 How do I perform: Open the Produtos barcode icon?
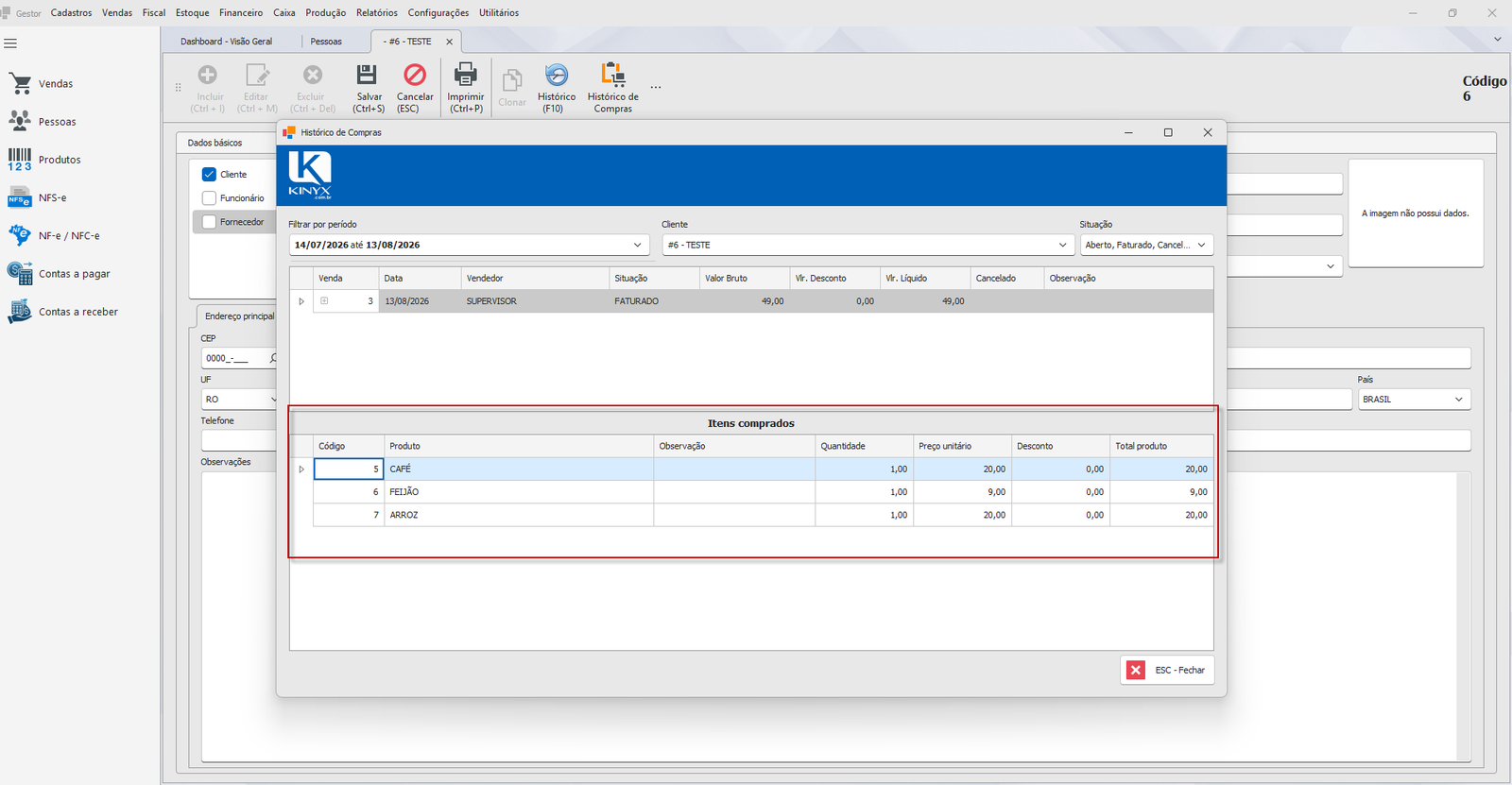tap(20, 160)
